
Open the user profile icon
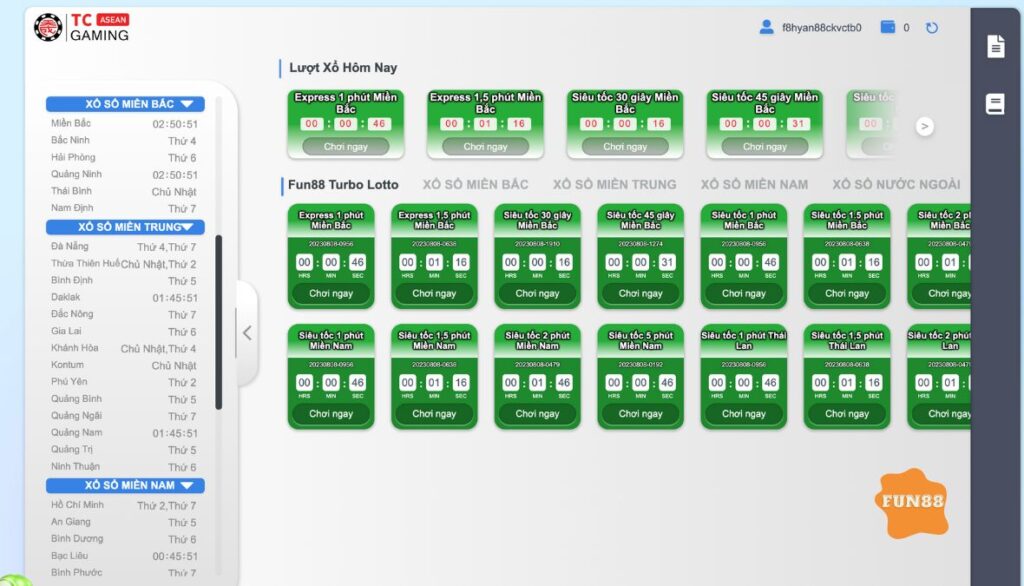tap(766, 27)
